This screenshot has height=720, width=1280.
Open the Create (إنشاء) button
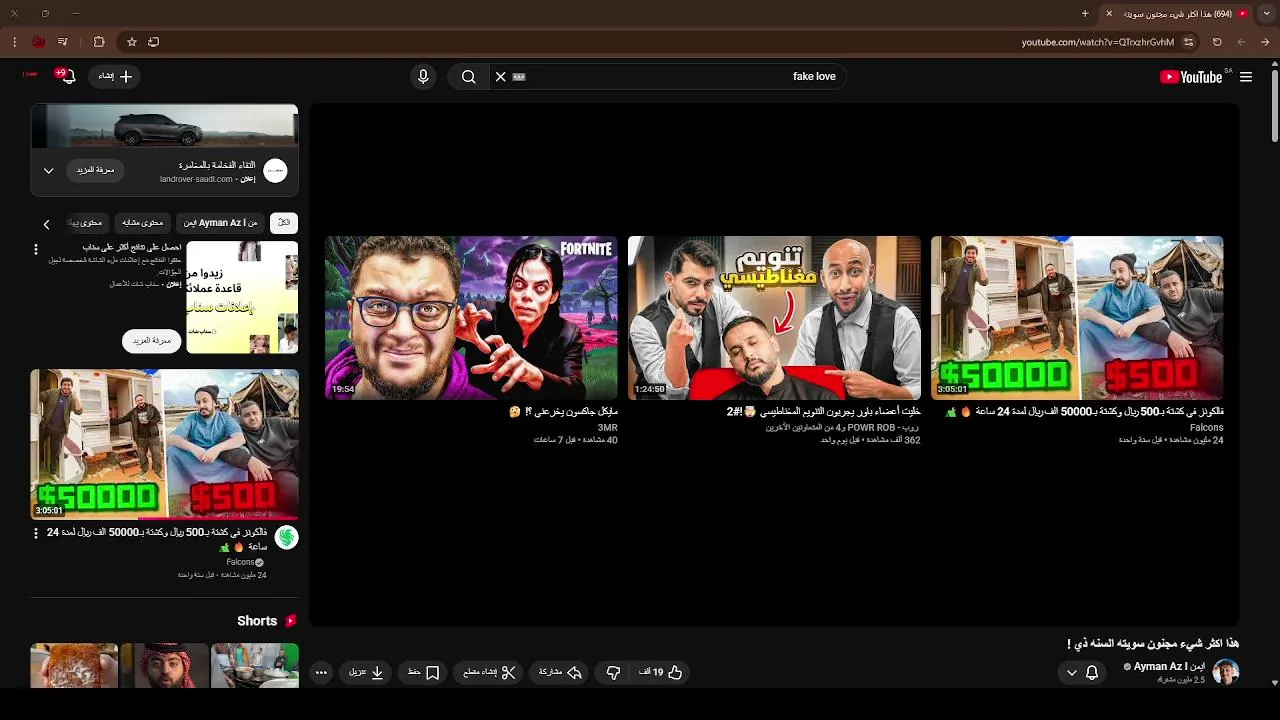[x=115, y=76]
